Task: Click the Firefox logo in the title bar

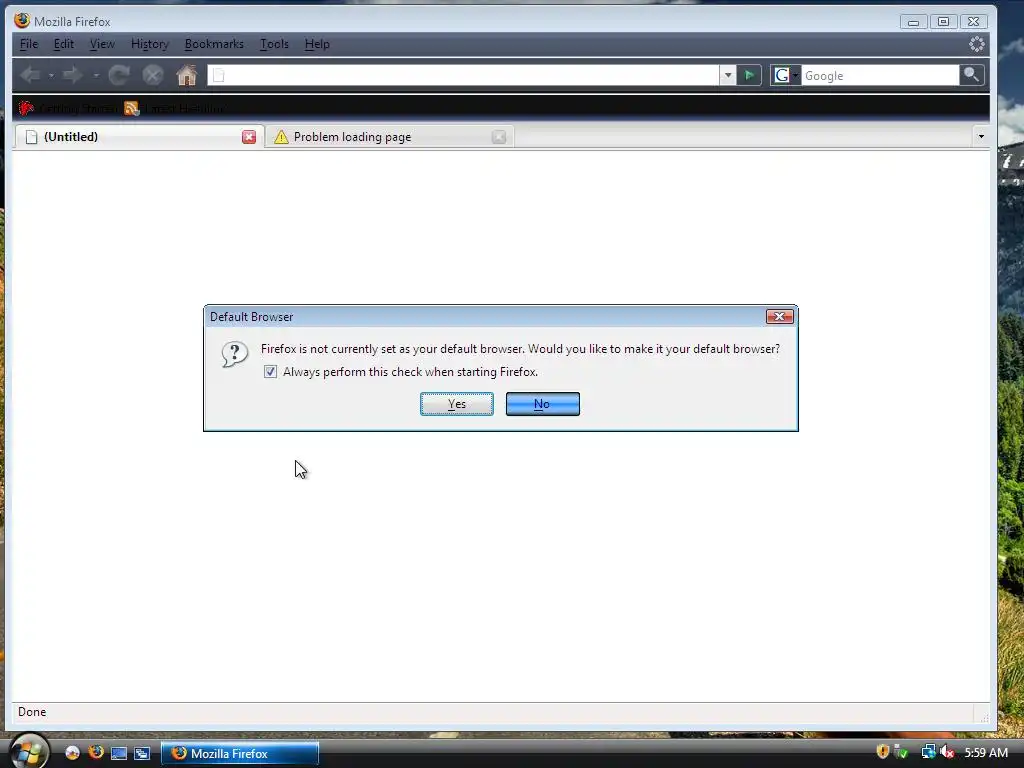Action: (x=22, y=20)
